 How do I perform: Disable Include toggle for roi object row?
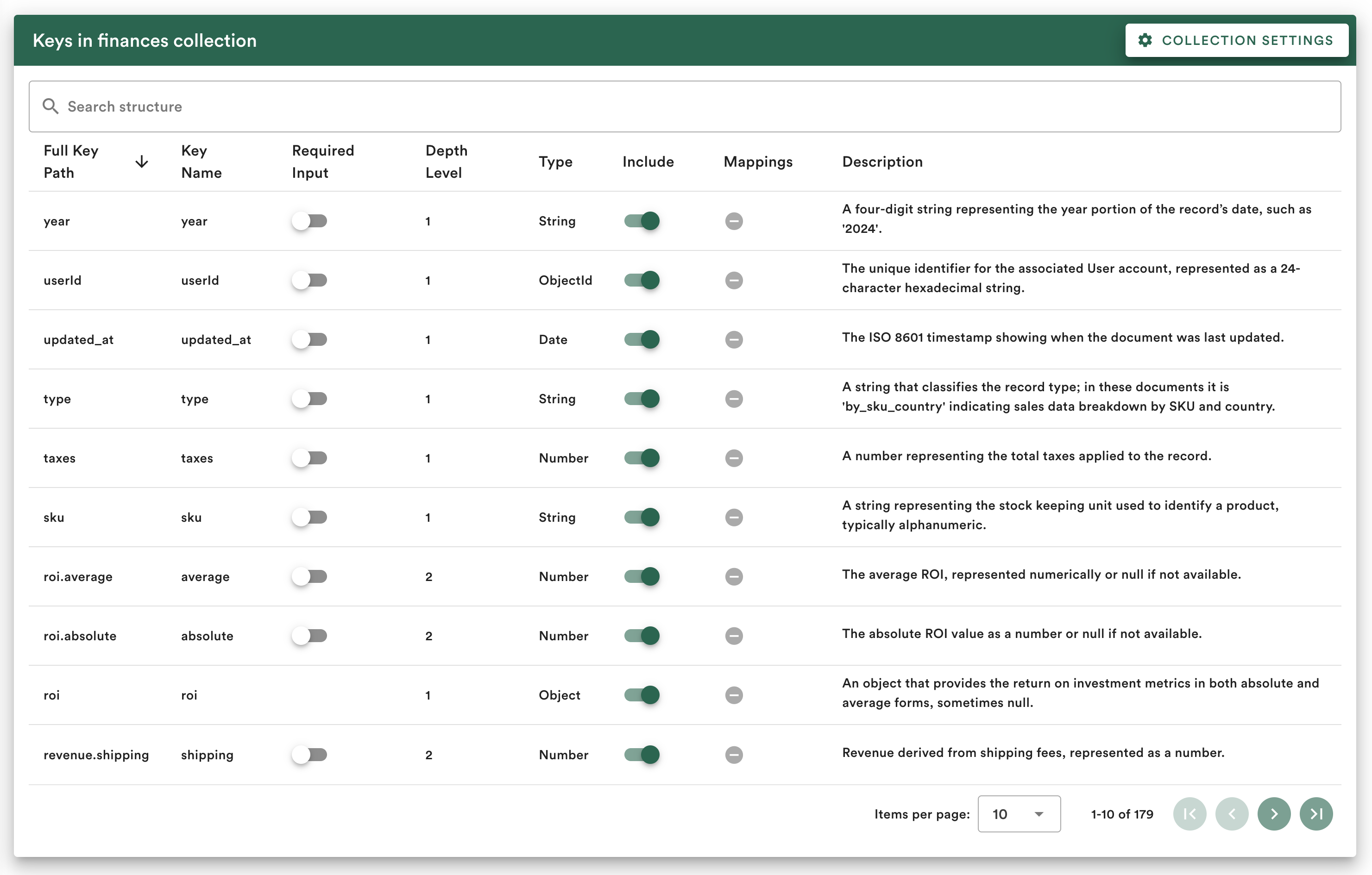tap(642, 694)
